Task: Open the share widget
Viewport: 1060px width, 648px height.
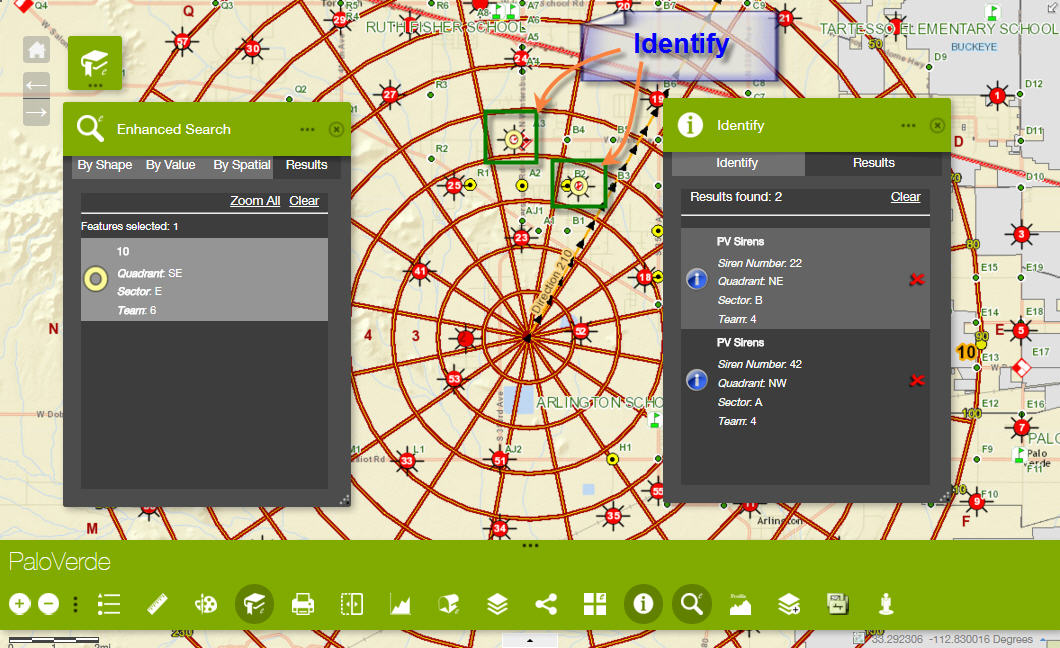Action: coord(546,603)
